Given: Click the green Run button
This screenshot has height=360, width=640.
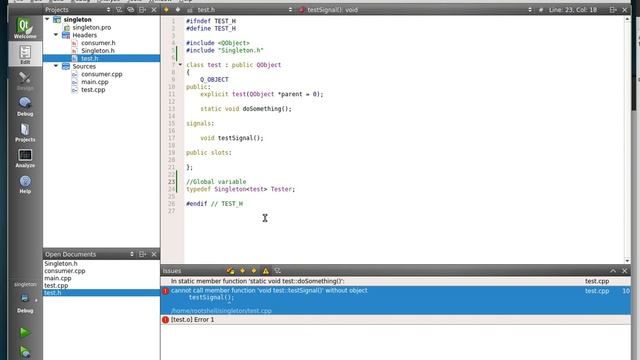Looking at the screenshot, I should [24, 332].
